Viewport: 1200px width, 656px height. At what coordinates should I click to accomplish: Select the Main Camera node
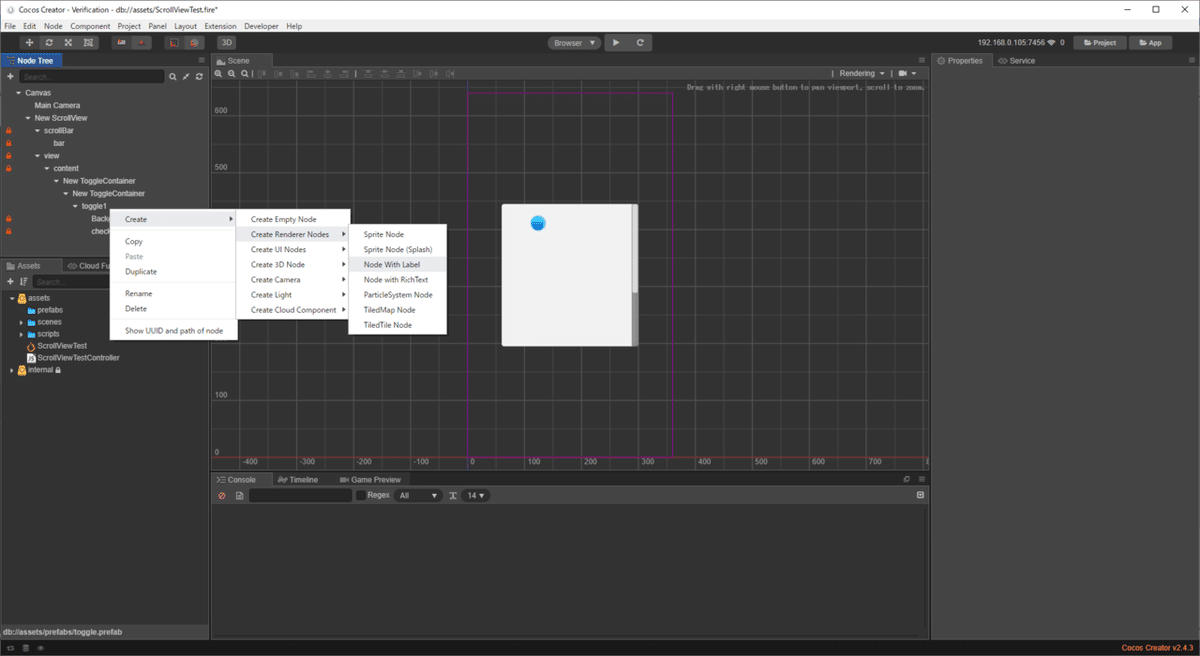[x=57, y=105]
